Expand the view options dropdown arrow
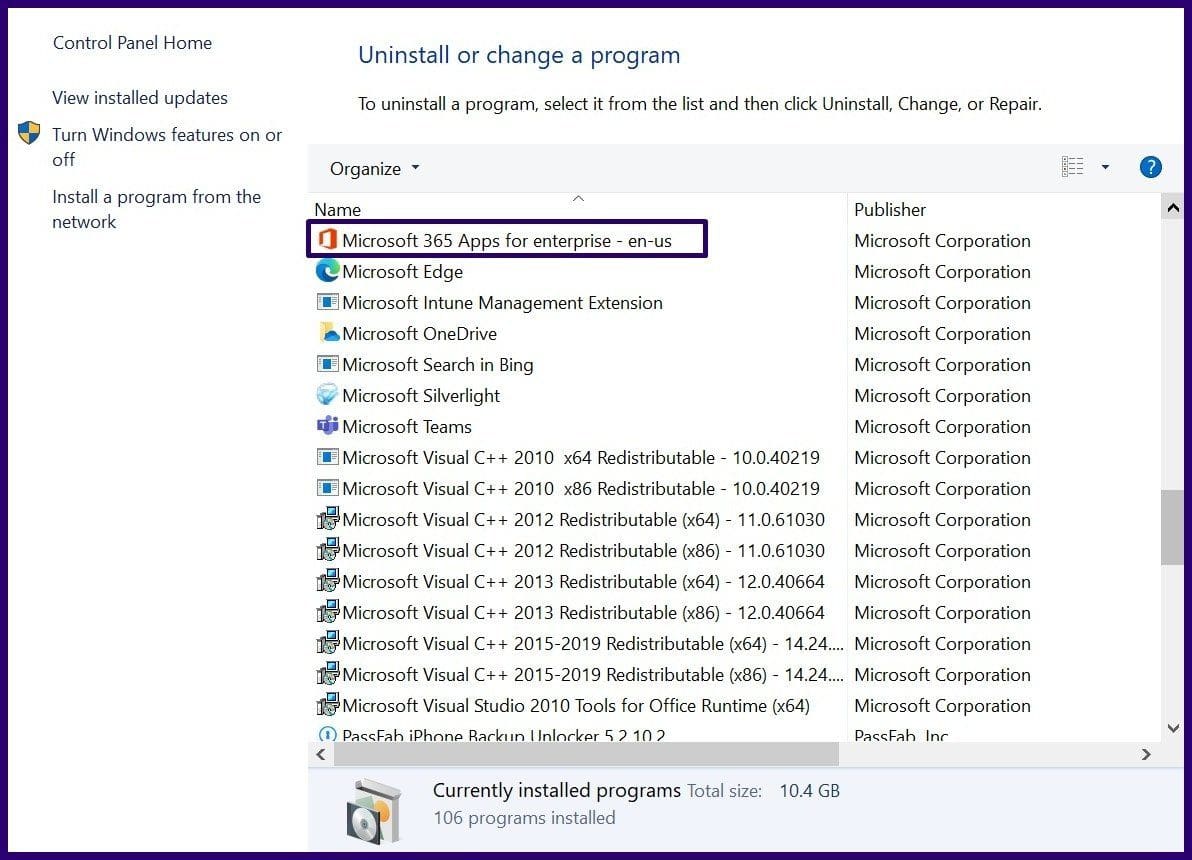Viewport: 1192px width, 860px height. (x=1105, y=167)
